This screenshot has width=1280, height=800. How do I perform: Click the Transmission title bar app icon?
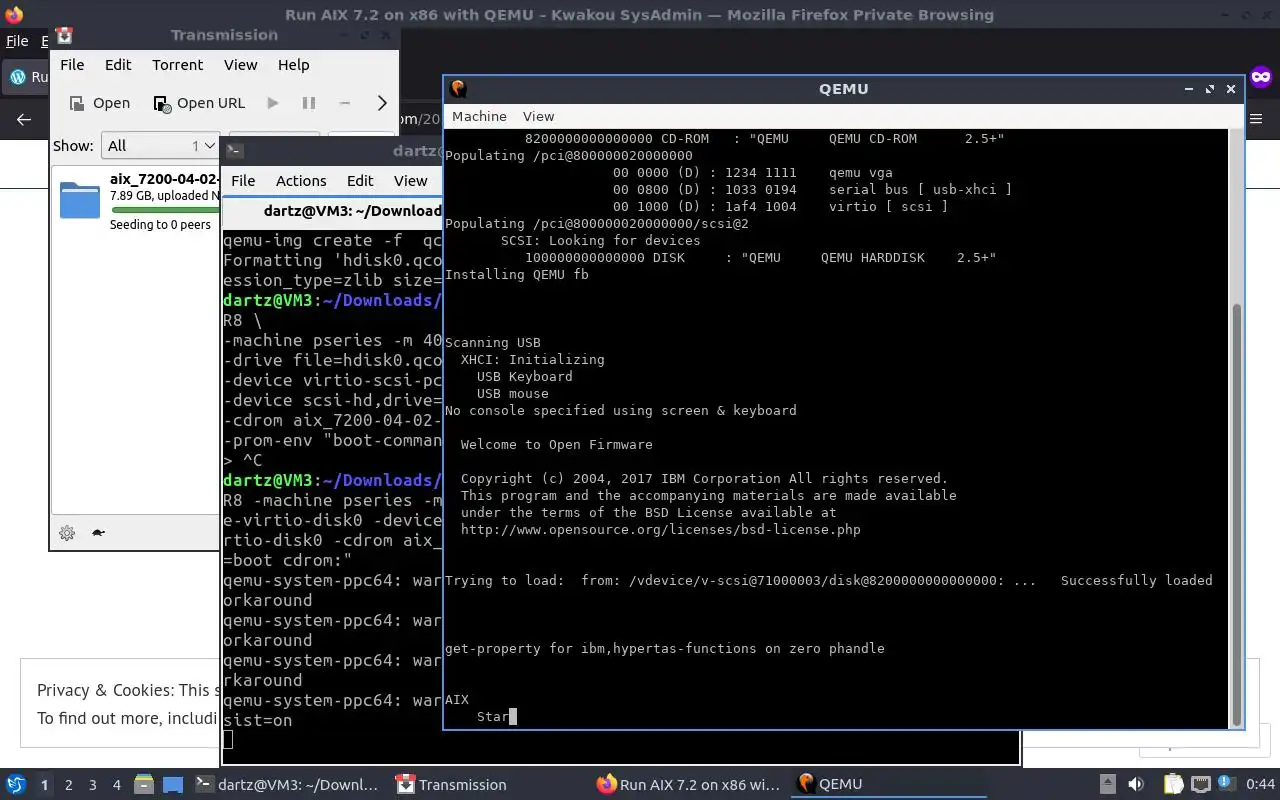point(65,36)
